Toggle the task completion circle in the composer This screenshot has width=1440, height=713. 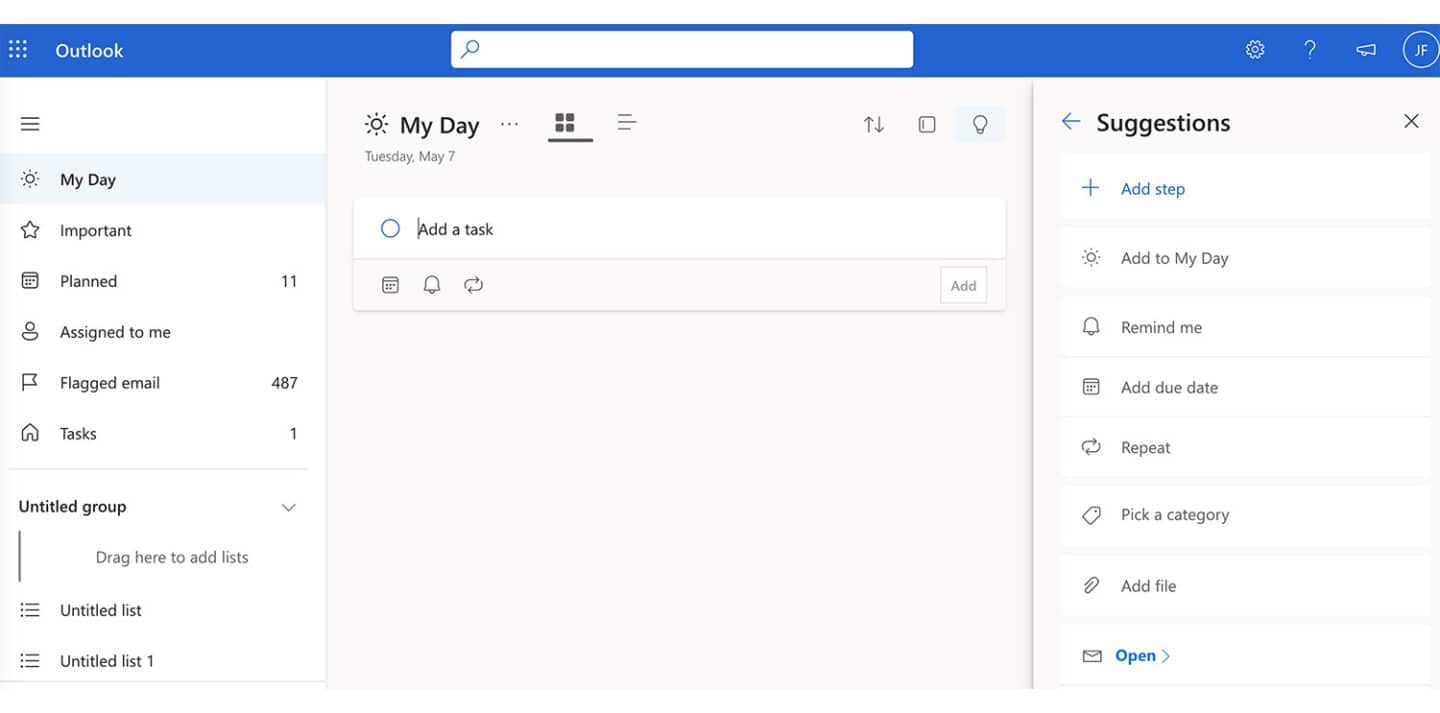390,228
